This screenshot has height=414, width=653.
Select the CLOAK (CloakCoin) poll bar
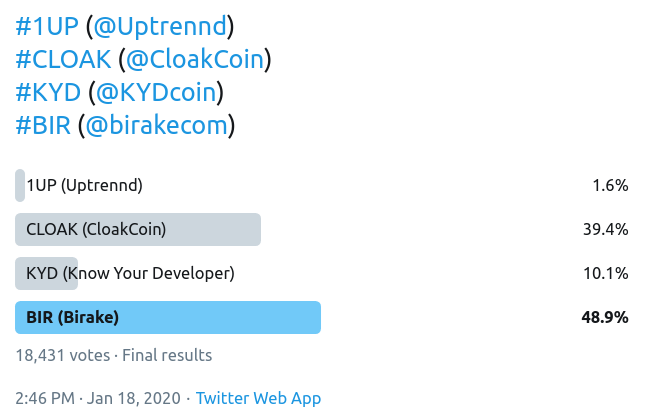(138, 229)
